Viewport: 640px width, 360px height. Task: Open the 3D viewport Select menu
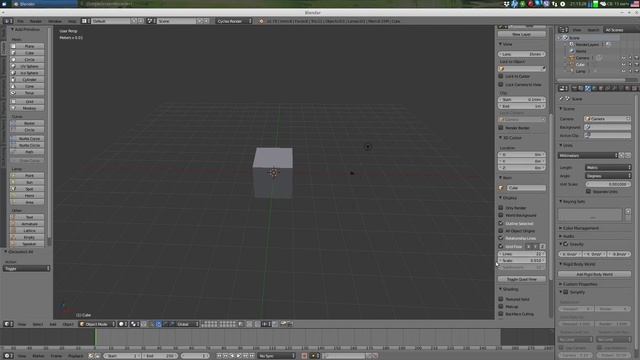[38, 324]
